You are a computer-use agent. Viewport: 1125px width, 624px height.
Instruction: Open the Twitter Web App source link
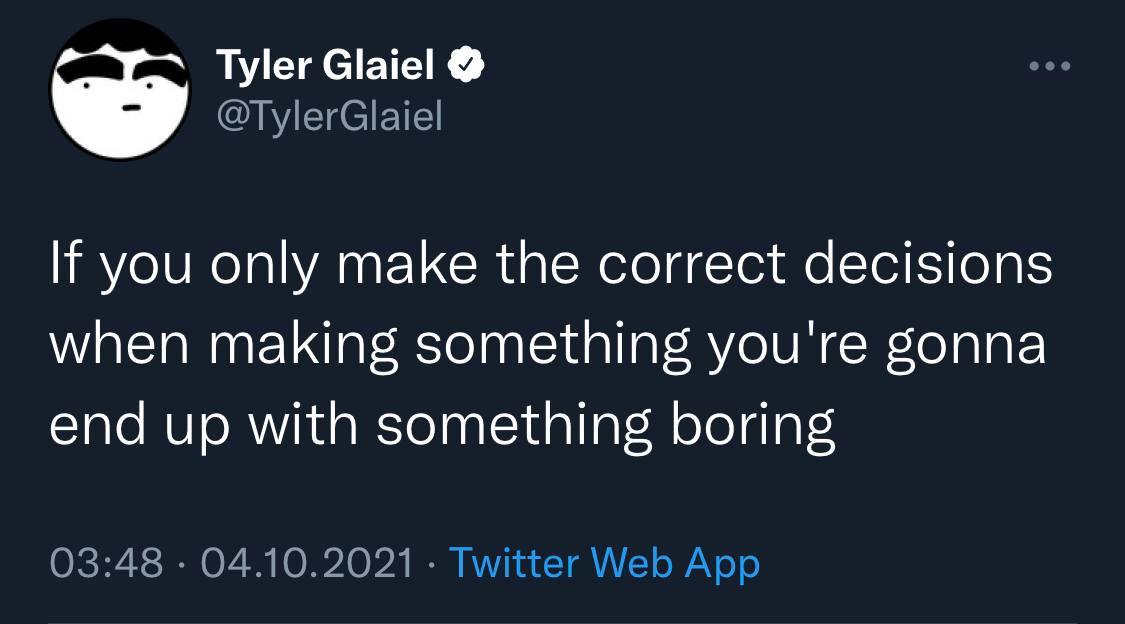click(x=604, y=563)
